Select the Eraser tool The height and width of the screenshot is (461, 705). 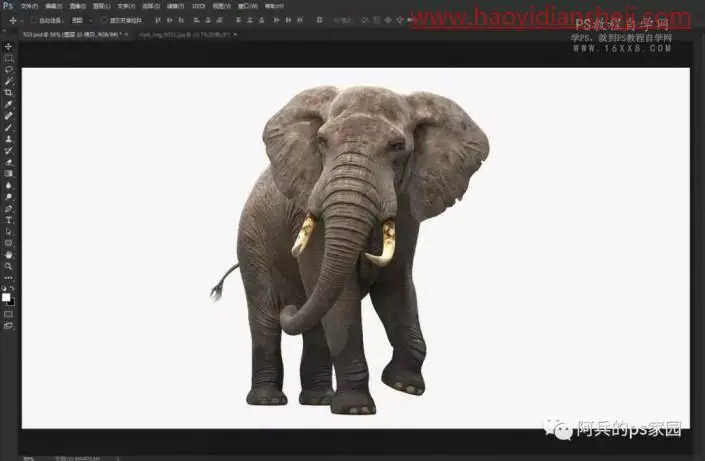(8, 162)
